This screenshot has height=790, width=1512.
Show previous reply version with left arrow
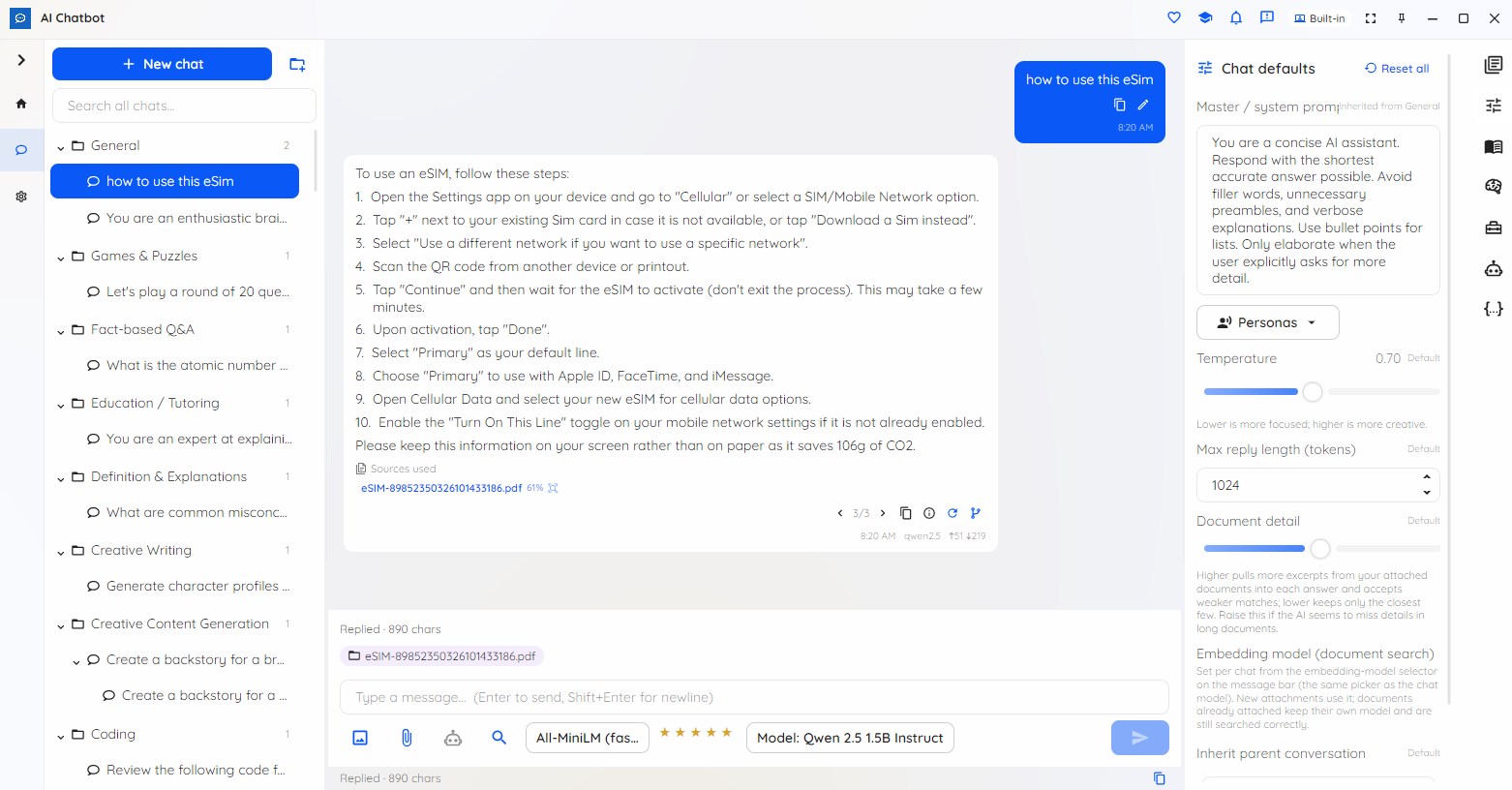[840, 513]
